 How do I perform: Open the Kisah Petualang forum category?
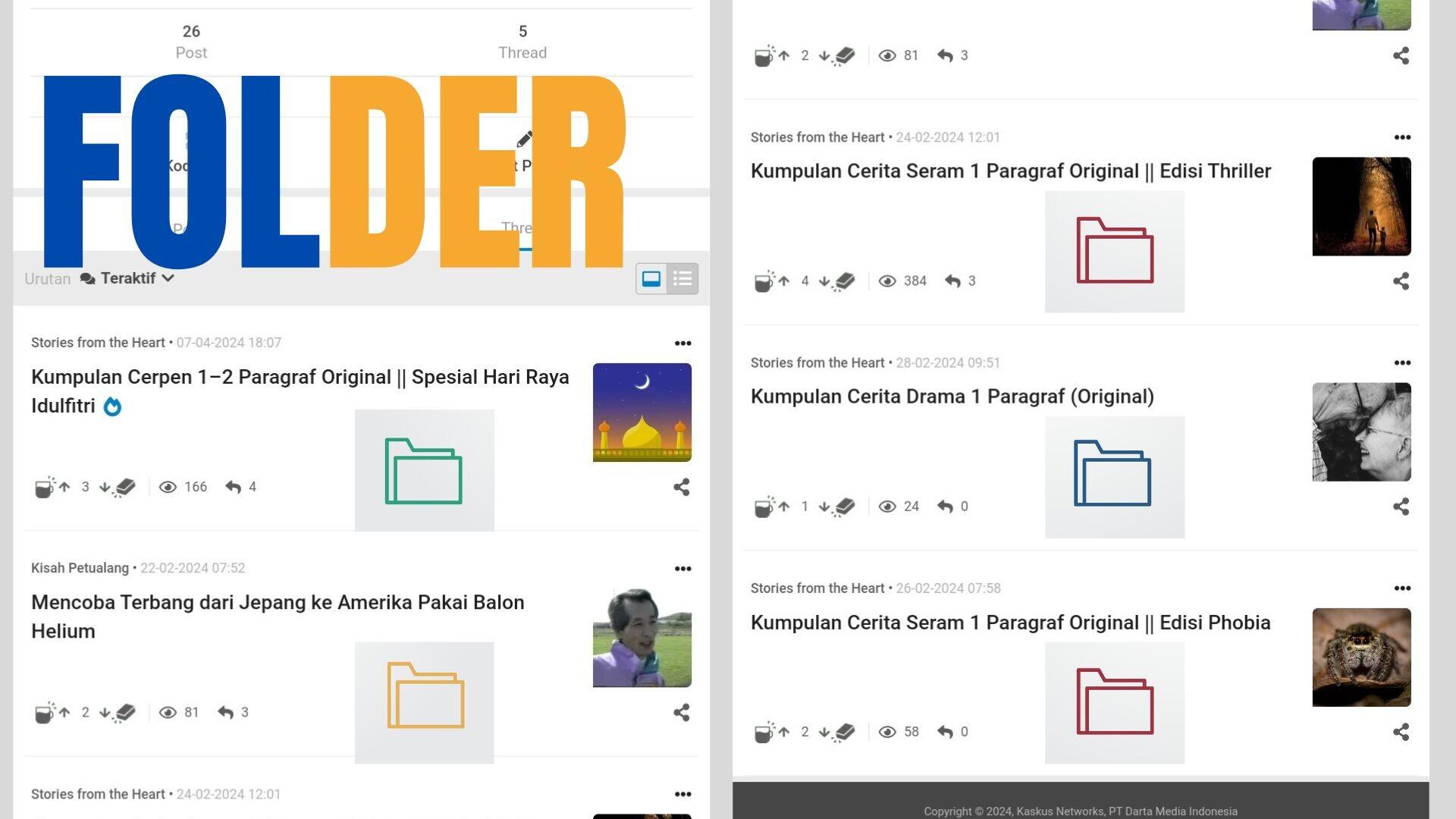point(80,568)
